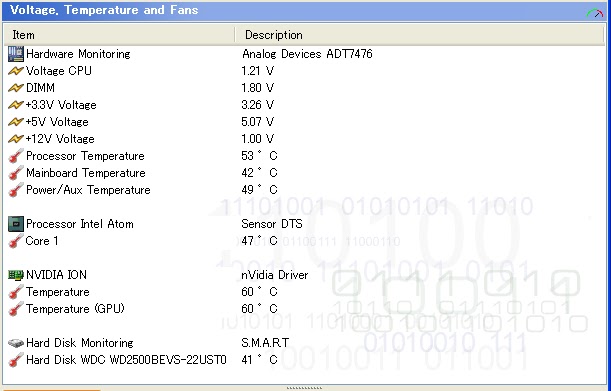The width and height of the screenshot is (611, 391).
Task: Click the Sensor DTS description
Action: 272,224
